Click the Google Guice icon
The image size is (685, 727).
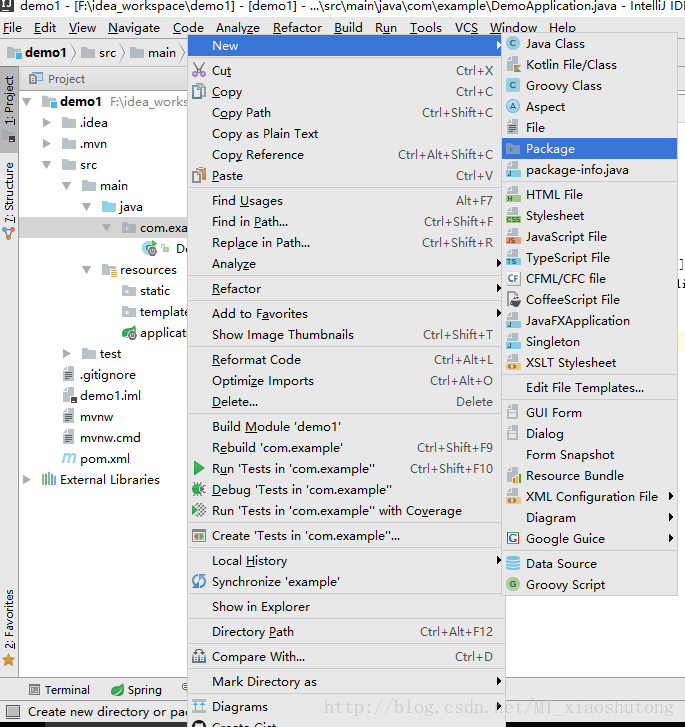pos(512,538)
